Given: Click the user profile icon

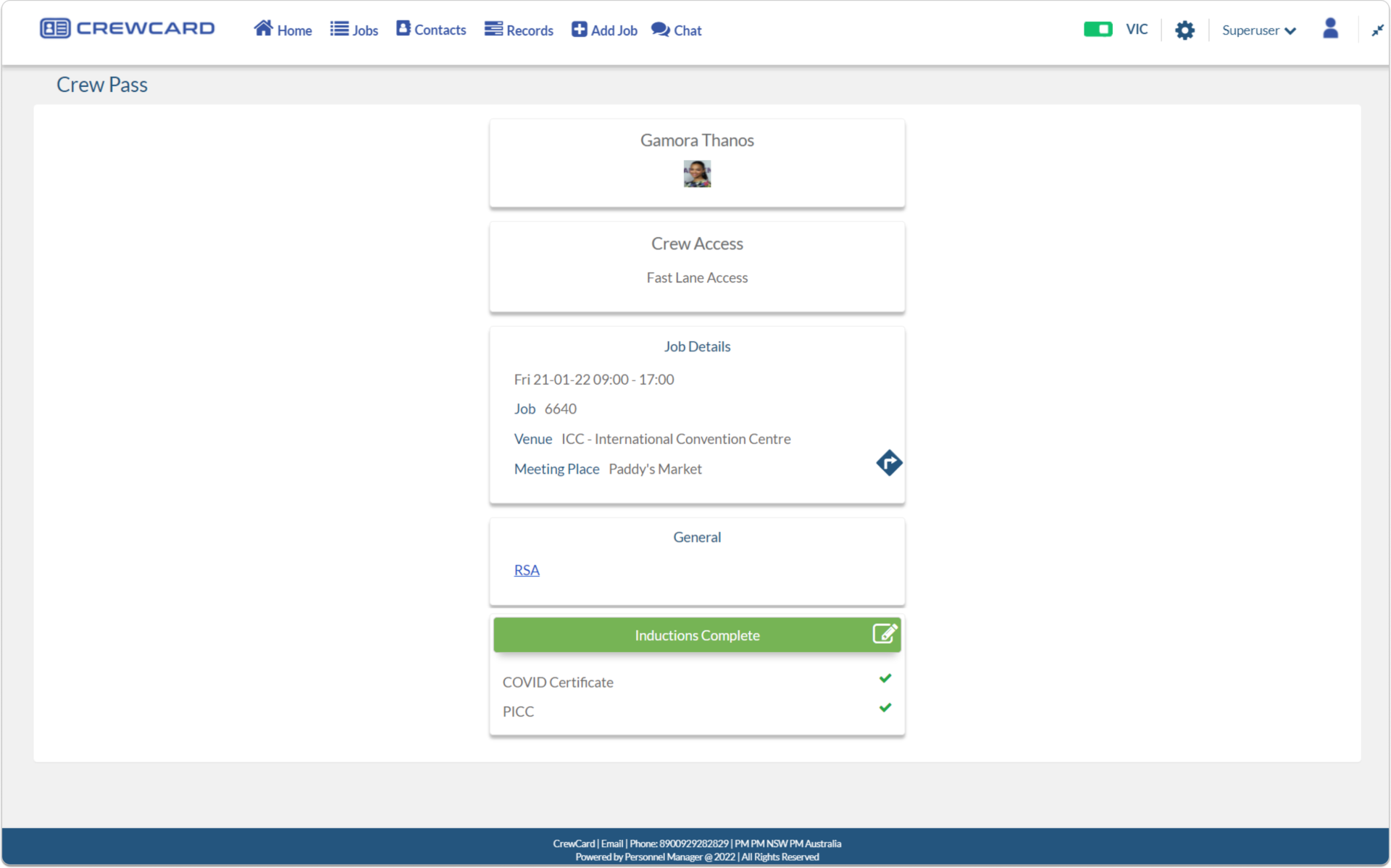Looking at the screenshot, I should [x=1330, y=29].
